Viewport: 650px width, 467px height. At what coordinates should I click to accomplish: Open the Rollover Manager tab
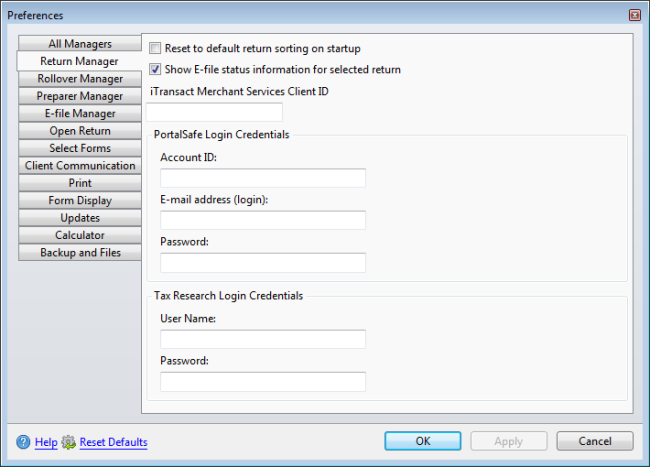click(80, 79)
